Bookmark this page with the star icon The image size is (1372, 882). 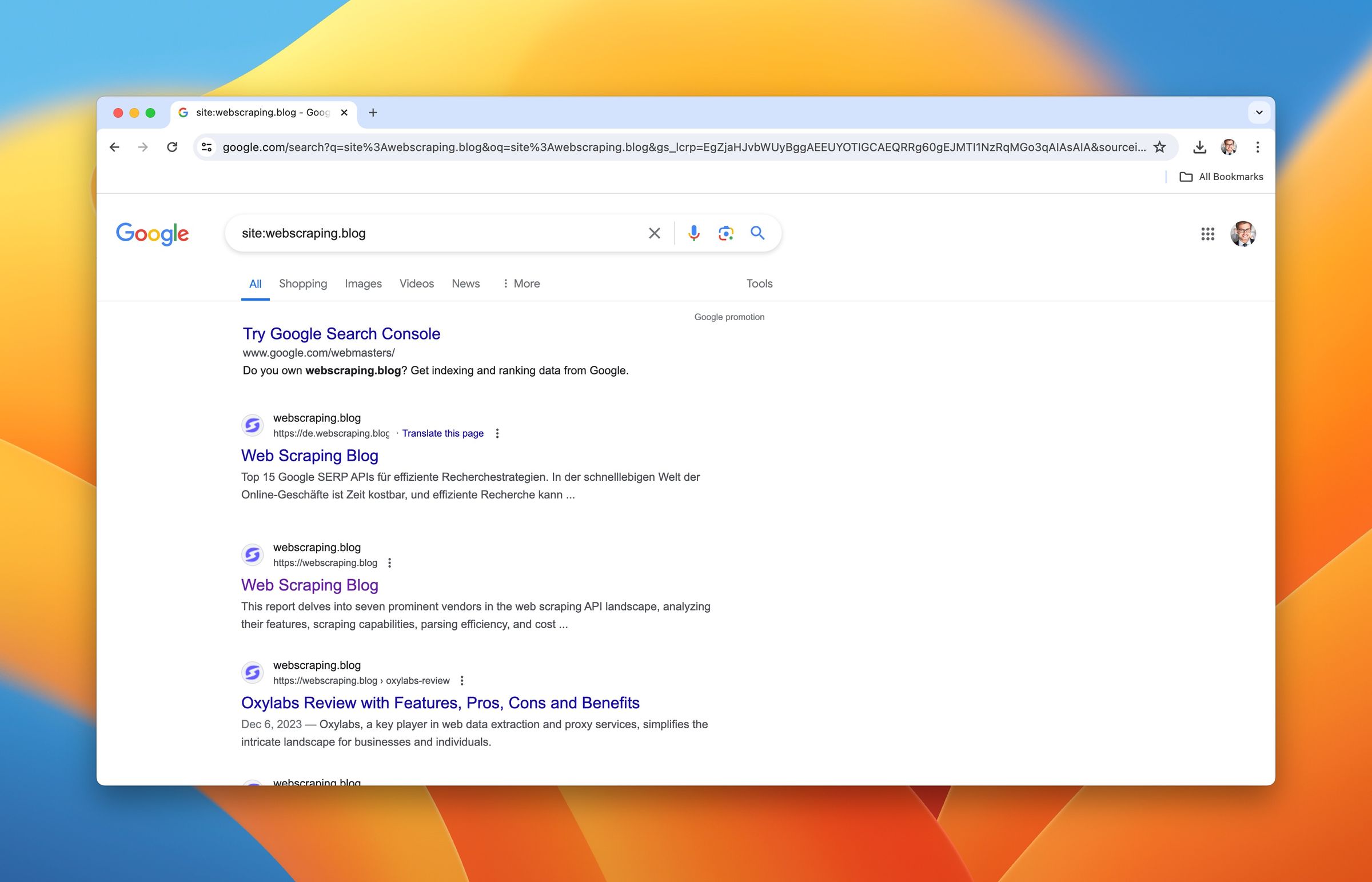[x=1159, y=147]
